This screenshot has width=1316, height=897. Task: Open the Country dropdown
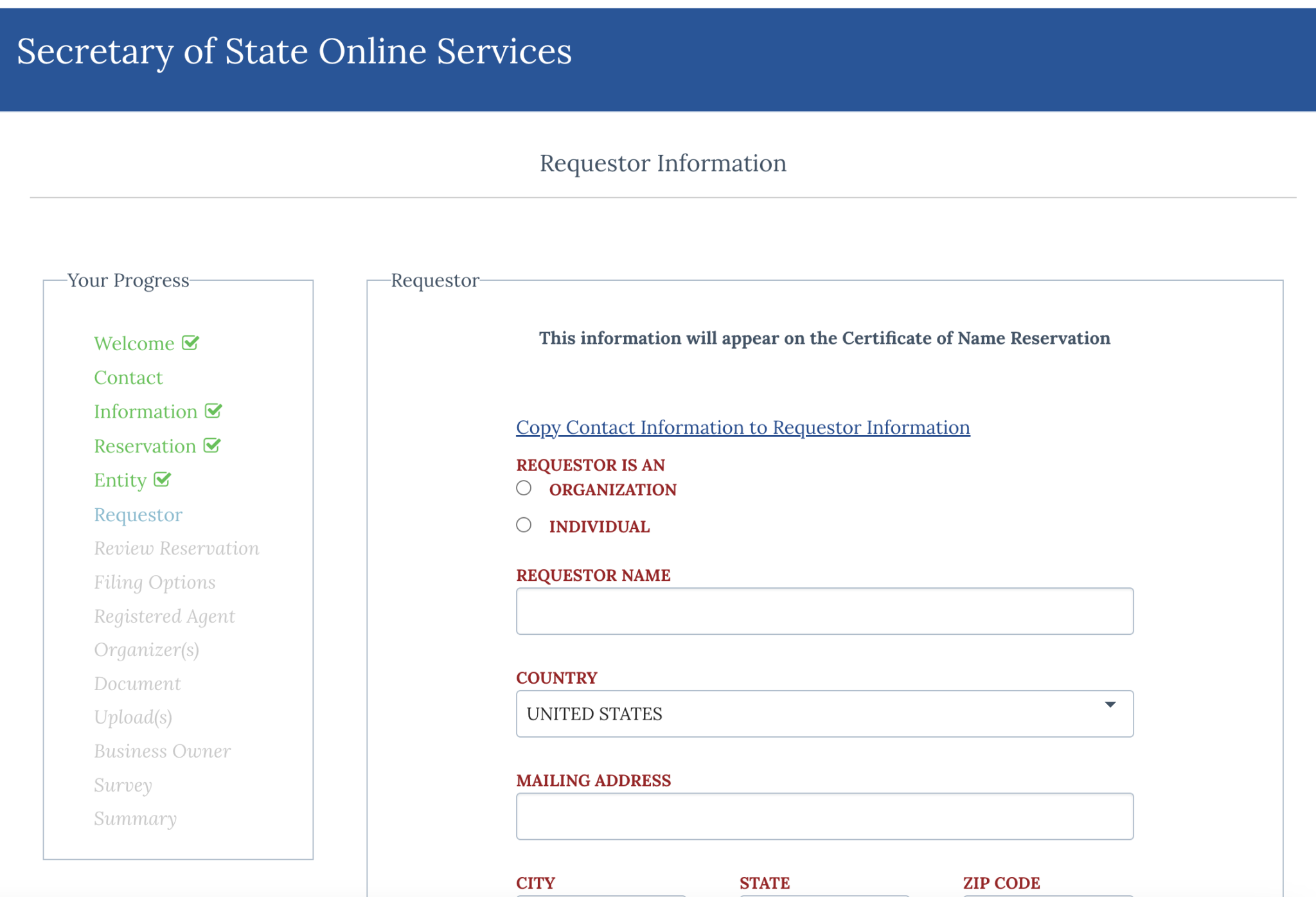[x=824, y=714]
